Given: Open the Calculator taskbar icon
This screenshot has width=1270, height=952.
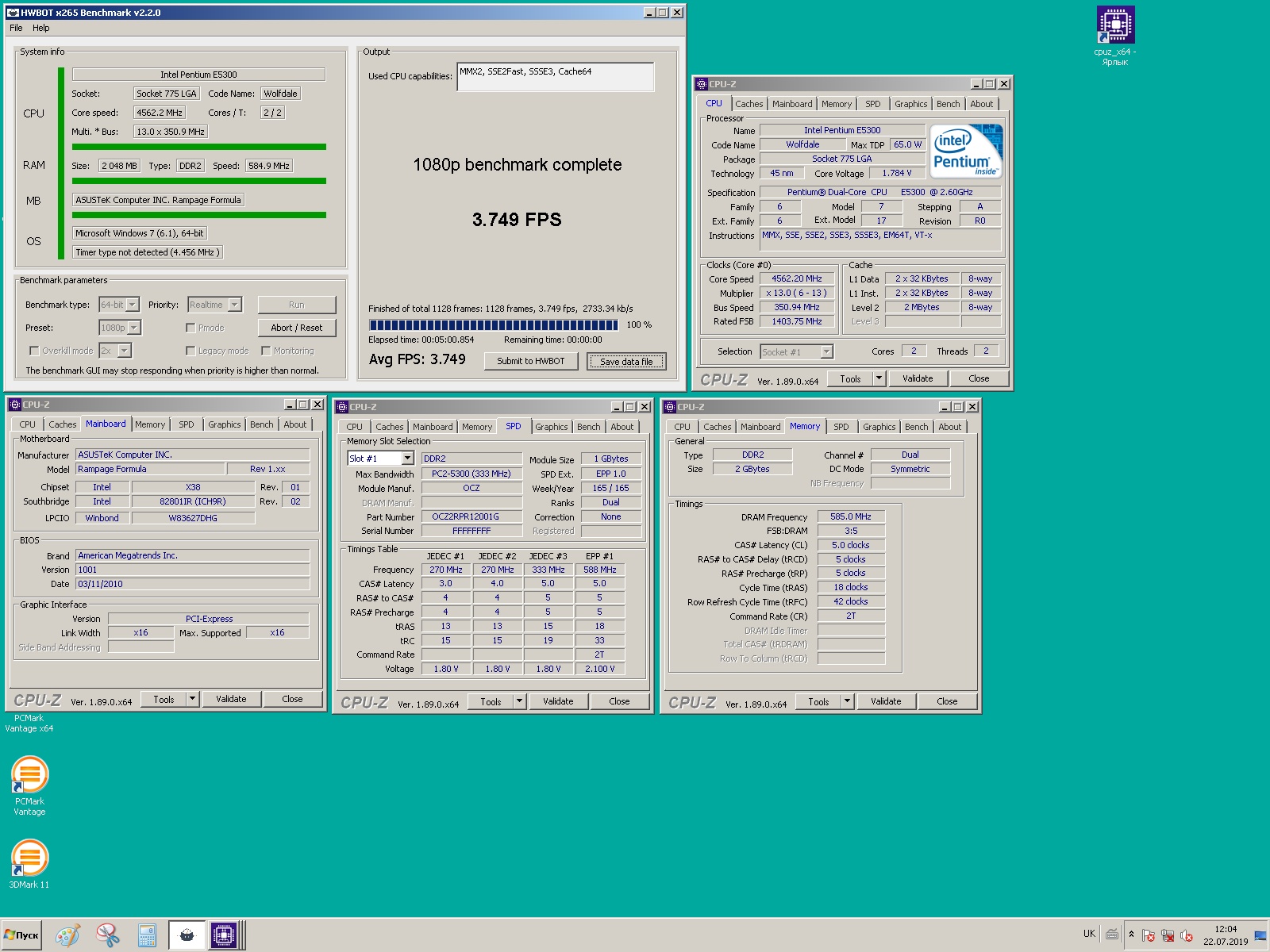Looking at the screenshot, I should [x=147, y=935].
